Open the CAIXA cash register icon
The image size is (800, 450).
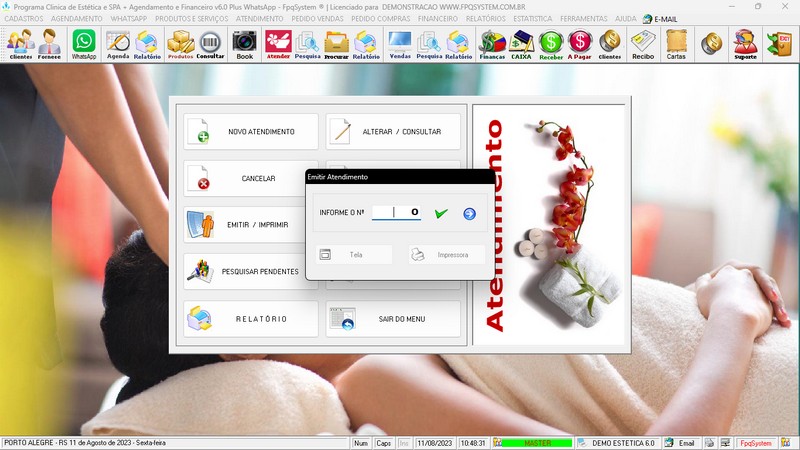pyautogui.click(x=521, y=44)
